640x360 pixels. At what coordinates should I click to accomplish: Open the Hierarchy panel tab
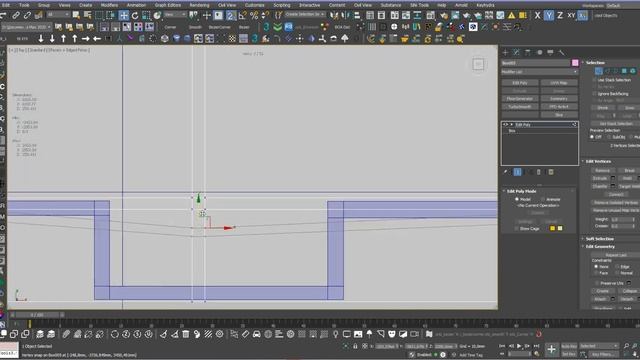click(x=528, y=52)
